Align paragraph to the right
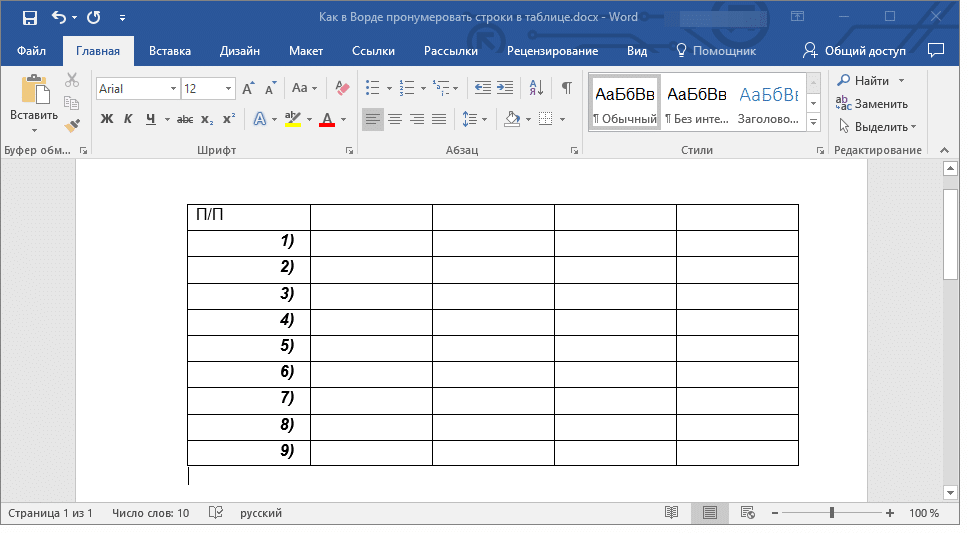Viewport: 968px width, 533px height. 417,119
